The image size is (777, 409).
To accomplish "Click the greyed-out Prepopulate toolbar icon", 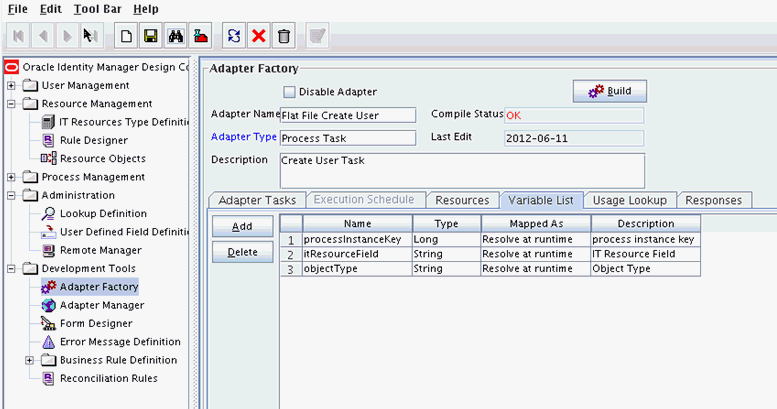I will click(317, 36).
